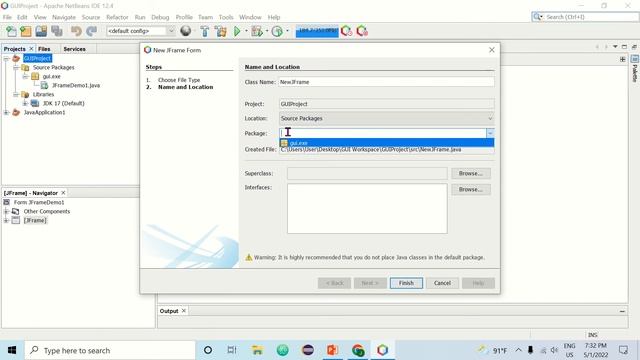This screenshot has height=360, width=640.
Task: Select the JavaApplication1 project
Action: click(44, 112)
